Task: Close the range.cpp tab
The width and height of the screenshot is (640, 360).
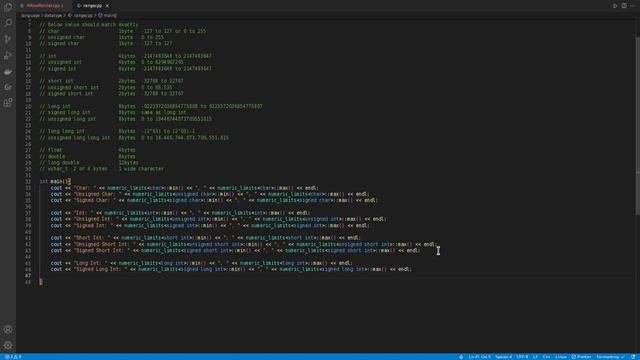Action: [x=107, y=6]
